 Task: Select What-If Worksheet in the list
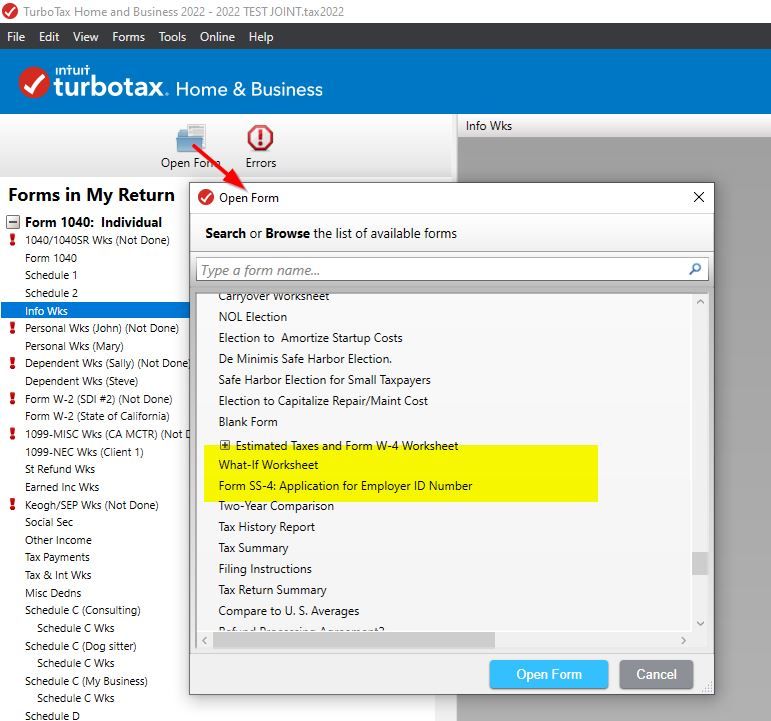tap(268, 465)
